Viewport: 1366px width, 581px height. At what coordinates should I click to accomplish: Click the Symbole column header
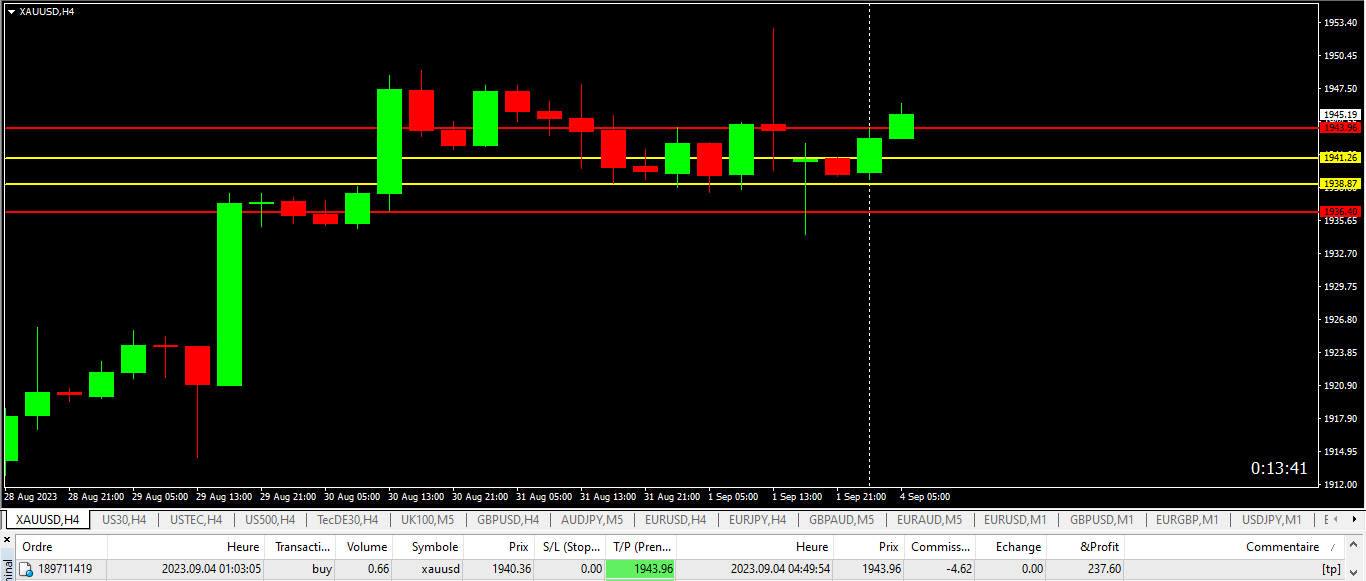click(x=434, y=547)
